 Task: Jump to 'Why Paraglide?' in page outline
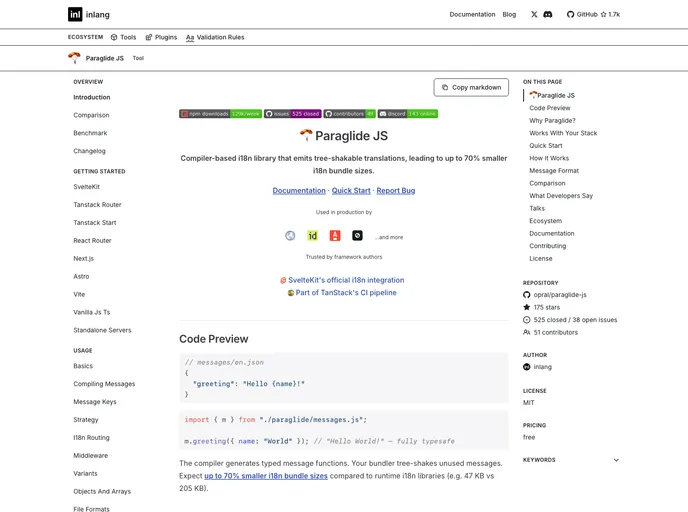coord(552,120)
